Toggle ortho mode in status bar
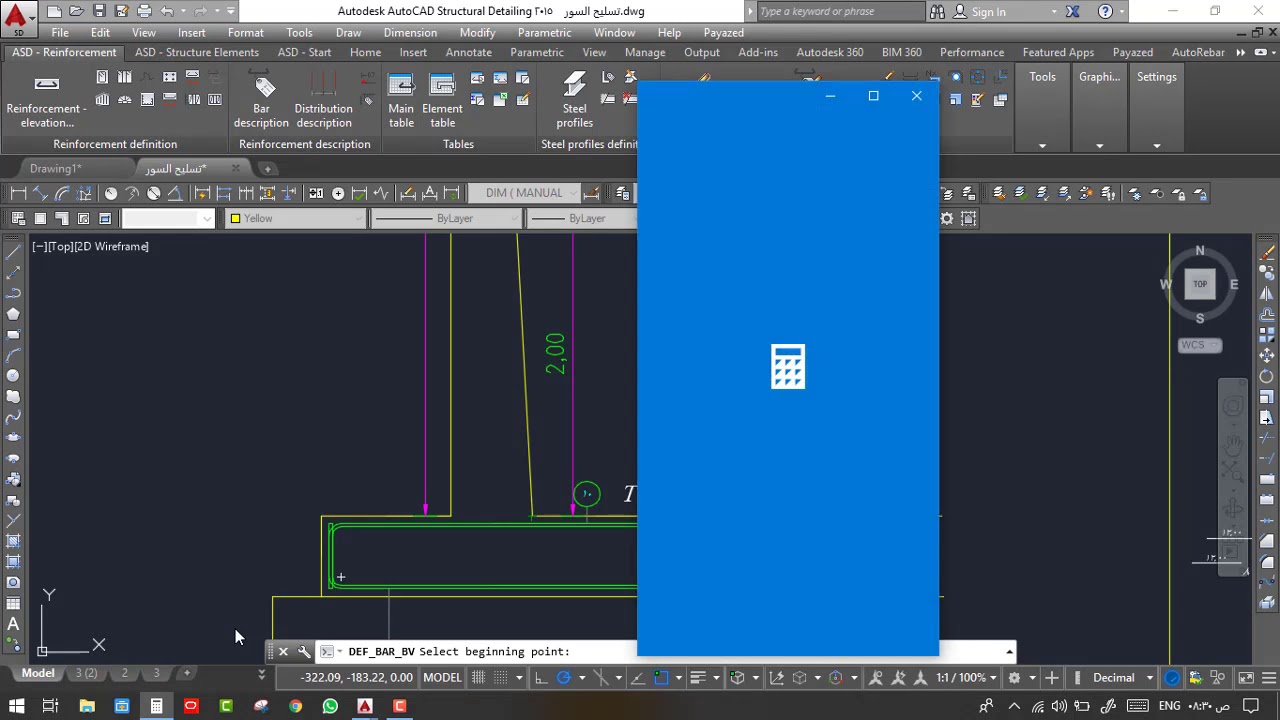The image size is (1280, 720). click(x=541, y=678)
